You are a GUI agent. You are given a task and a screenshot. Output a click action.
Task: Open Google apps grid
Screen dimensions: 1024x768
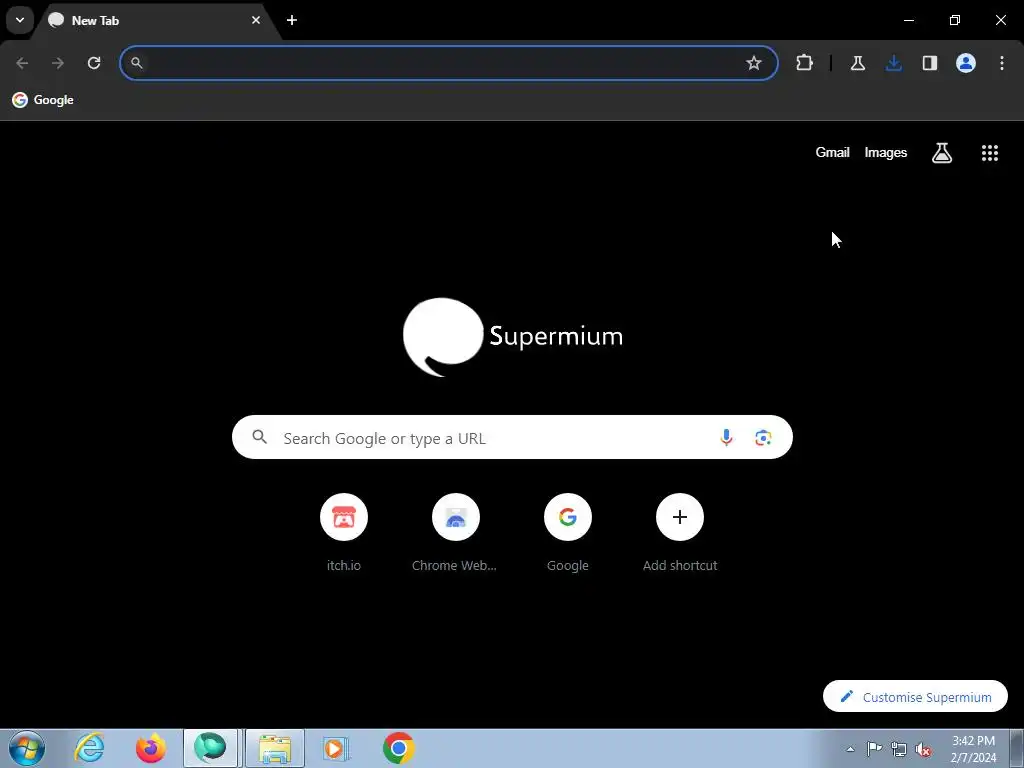990,153
